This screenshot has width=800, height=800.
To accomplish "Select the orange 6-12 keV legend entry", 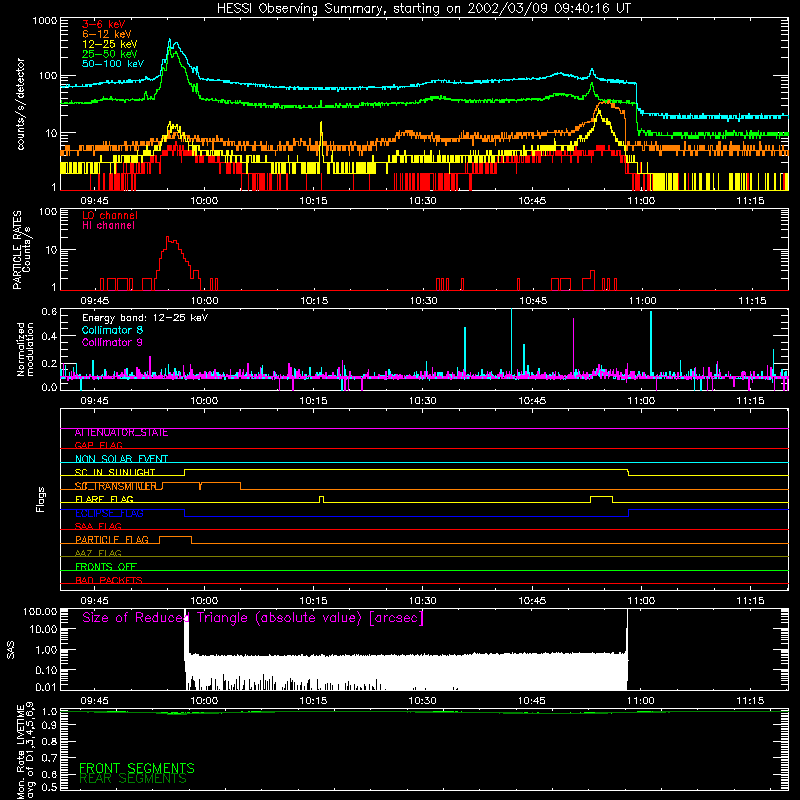I will pyautogui.click(x=107, y=34).
